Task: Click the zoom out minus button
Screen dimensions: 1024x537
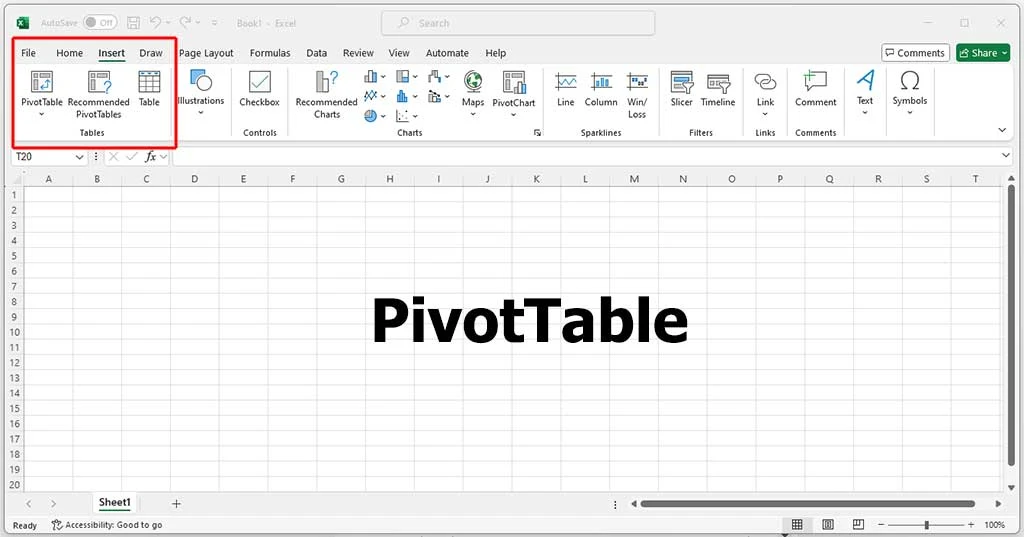Action: (881, 525)
